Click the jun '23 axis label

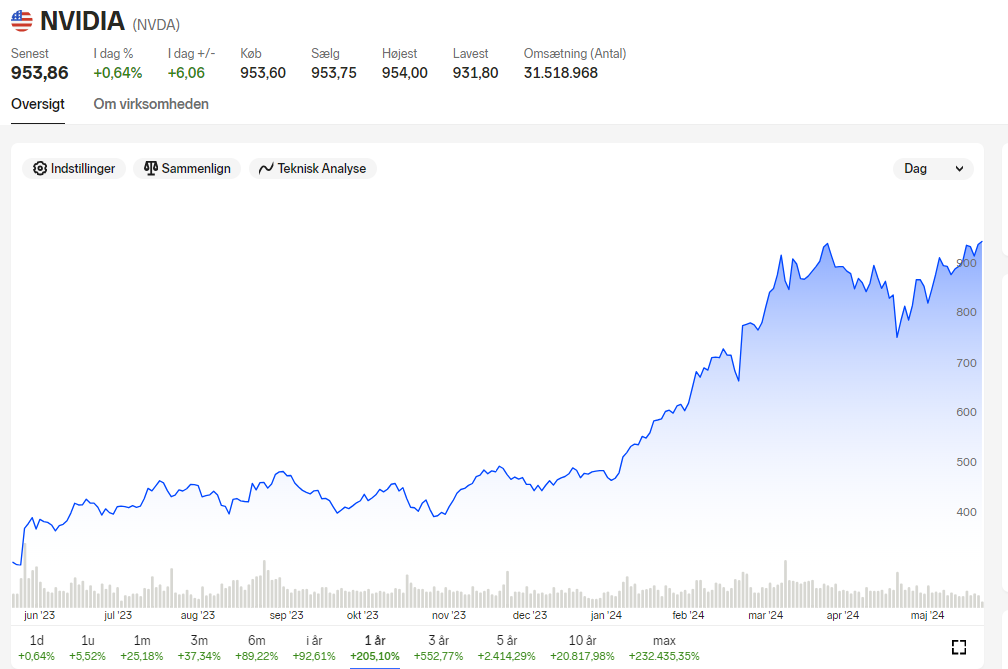tap(39, 615)
